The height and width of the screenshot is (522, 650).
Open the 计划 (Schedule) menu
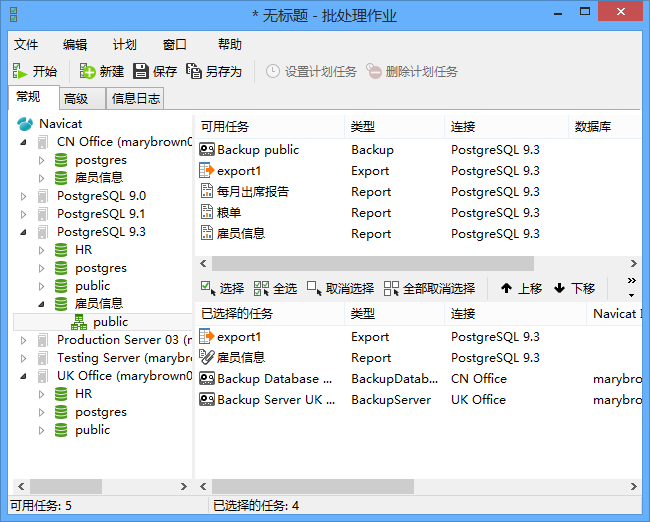[125, 44]
